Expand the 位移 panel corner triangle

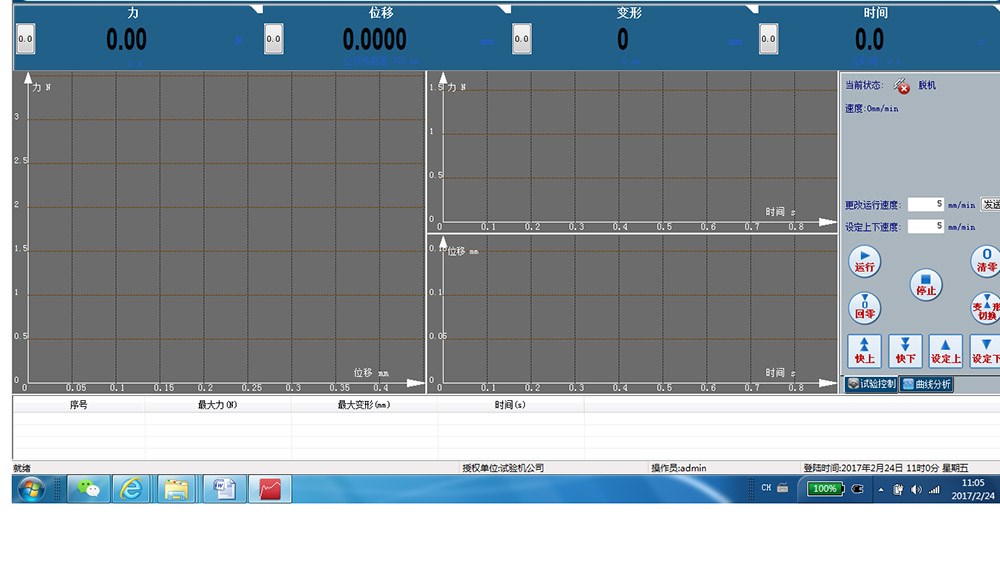504,9
